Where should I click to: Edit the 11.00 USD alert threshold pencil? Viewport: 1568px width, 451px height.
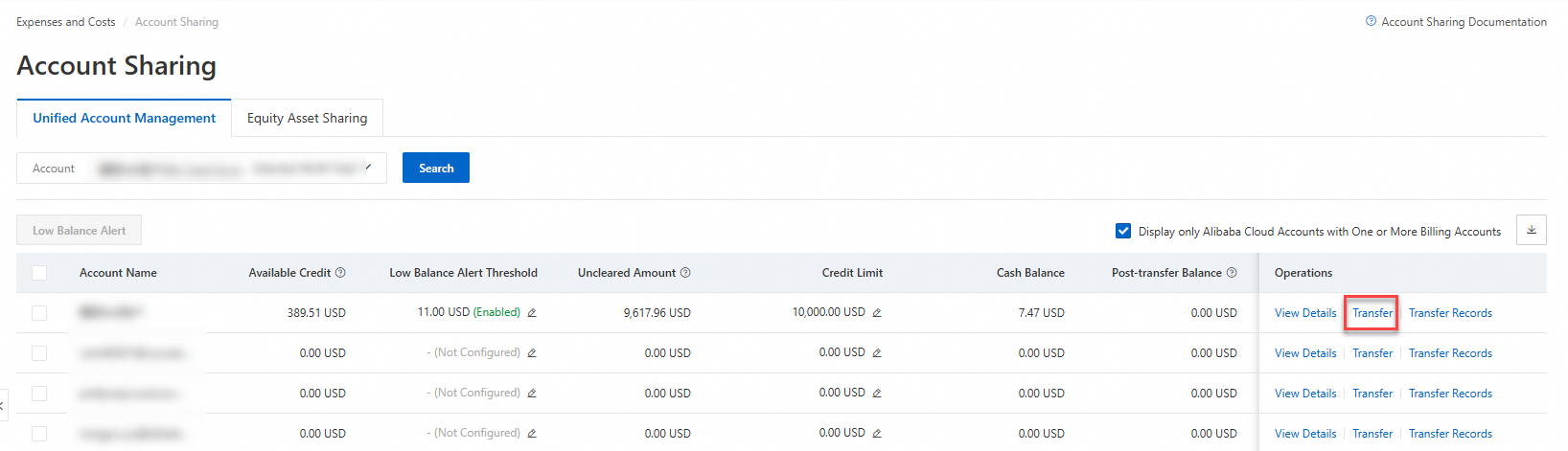tap(532, 313)
